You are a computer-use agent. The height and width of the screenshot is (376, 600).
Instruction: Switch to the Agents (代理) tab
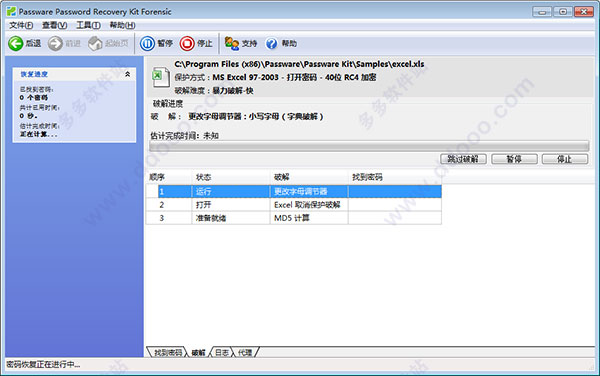(245, 352)
